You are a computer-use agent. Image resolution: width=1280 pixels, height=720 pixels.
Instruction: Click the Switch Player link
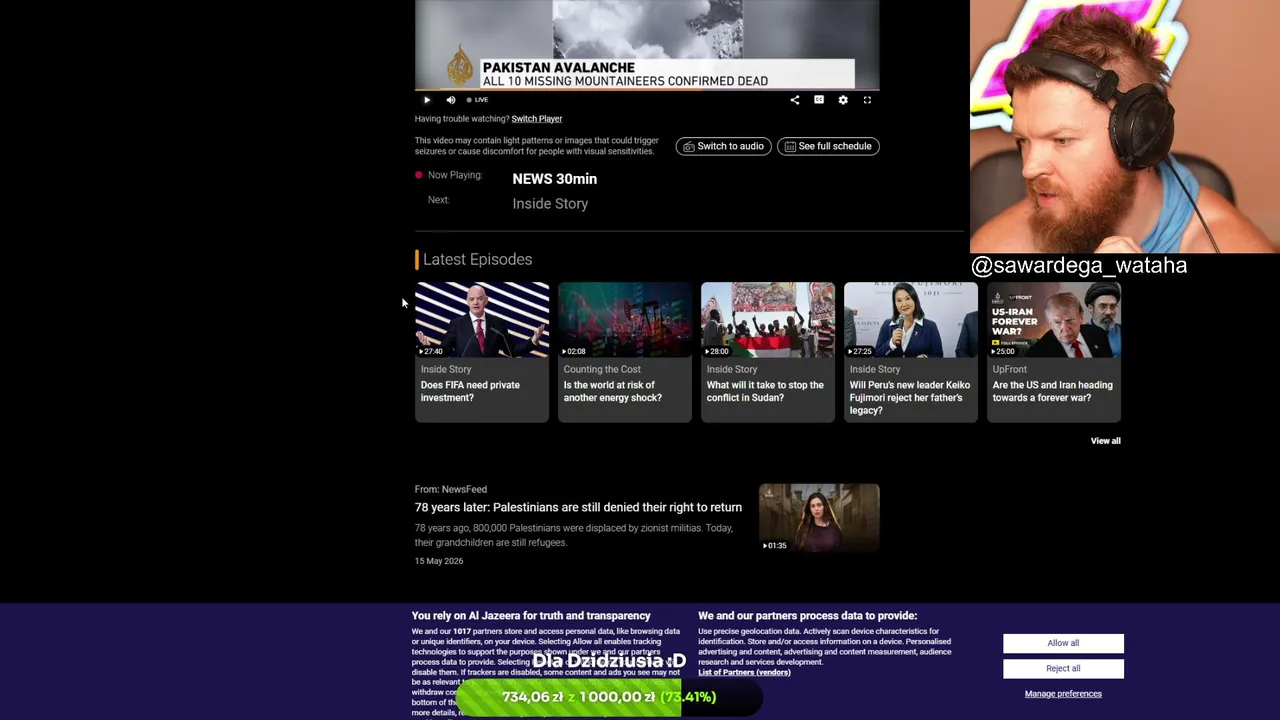[537, 119]
